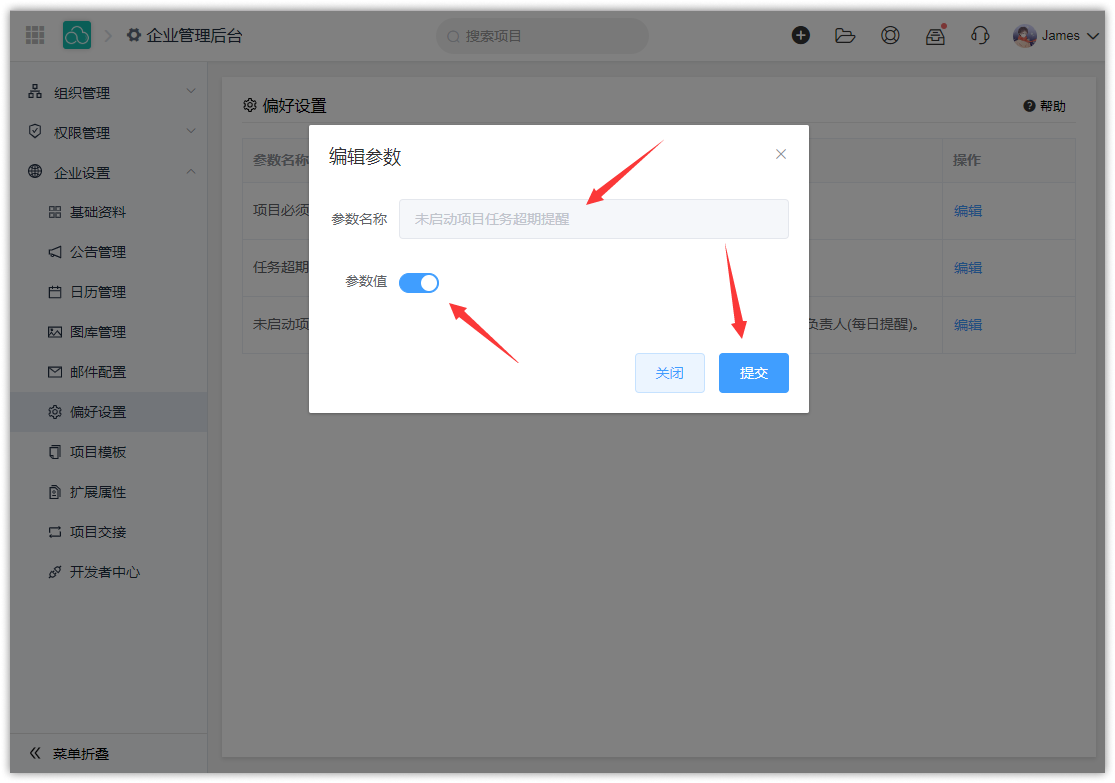Toggle the 参数值 switch off
1115x783 pixels.
419,283
